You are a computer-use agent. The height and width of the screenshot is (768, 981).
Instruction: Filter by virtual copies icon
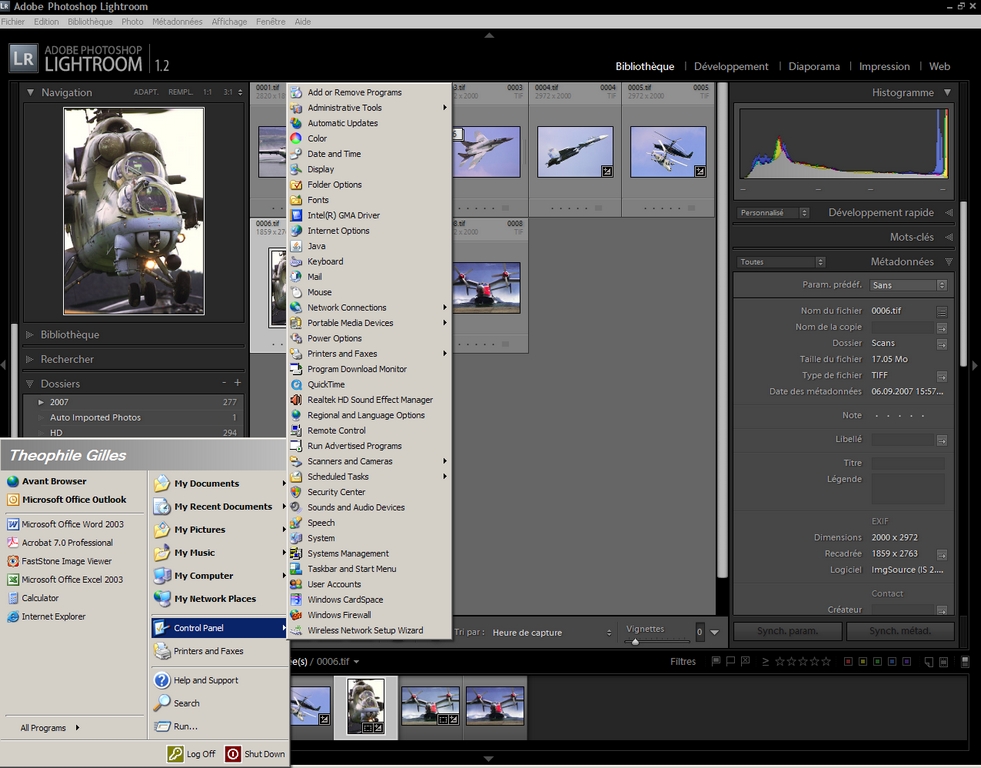(x=943, y=662)
